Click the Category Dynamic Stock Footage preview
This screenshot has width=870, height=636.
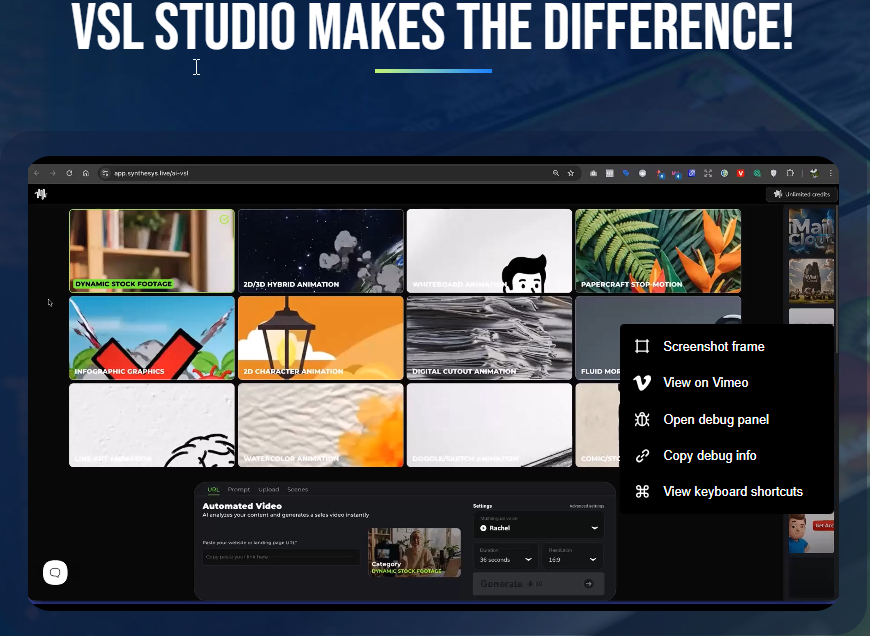tap(414, 552)
